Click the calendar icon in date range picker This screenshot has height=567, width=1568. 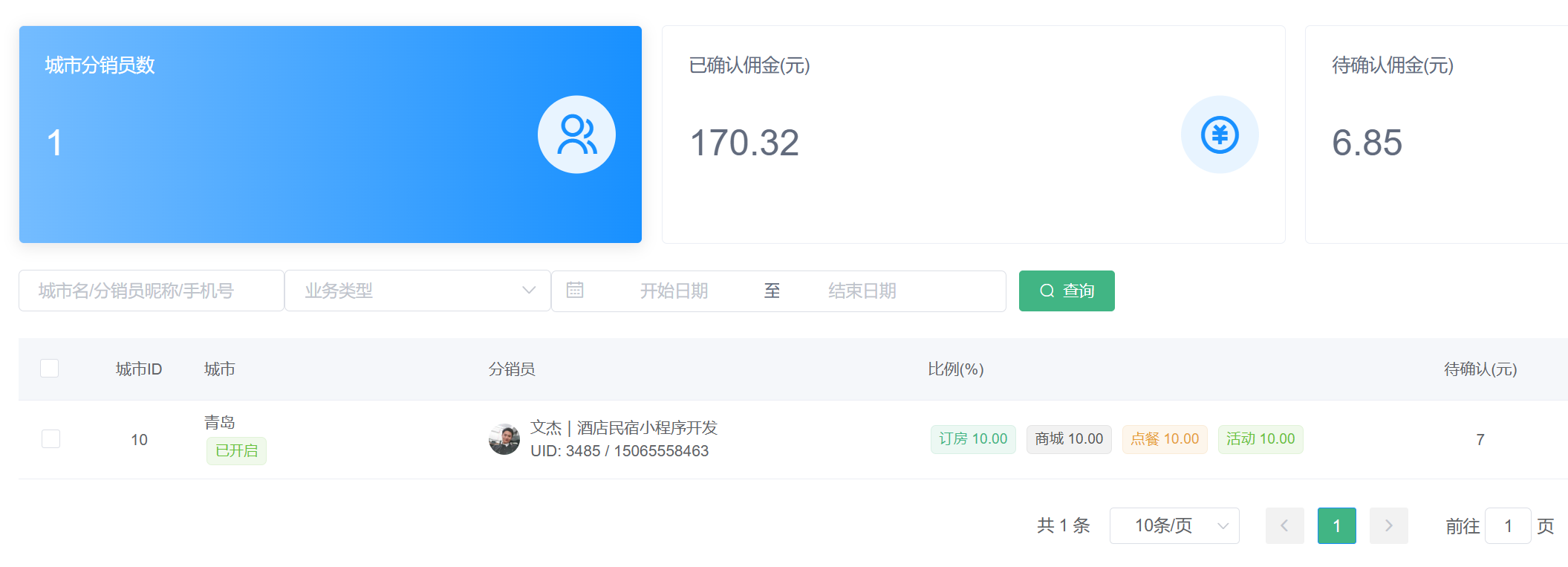[575, 291]
